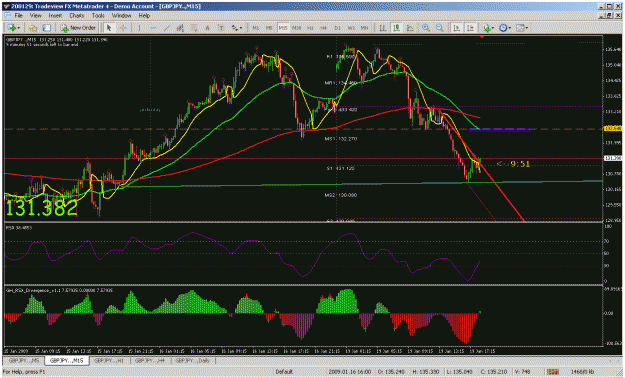Click the Default profile status entry
The image size is (625, 378).
click(x=284, y=372)
